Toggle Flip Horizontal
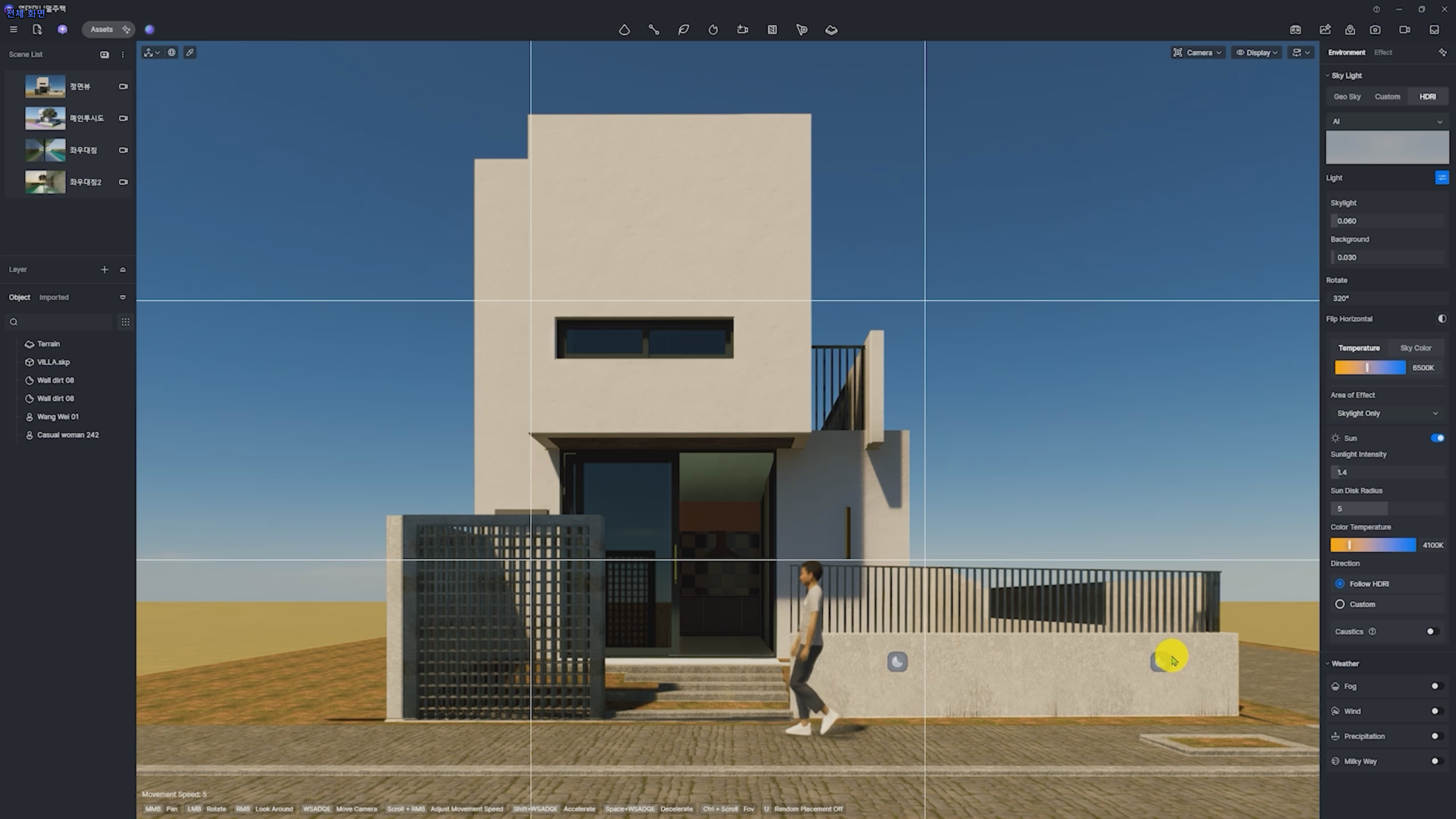This screenshot has height=819, width=1456. [x=1442, y=319]
